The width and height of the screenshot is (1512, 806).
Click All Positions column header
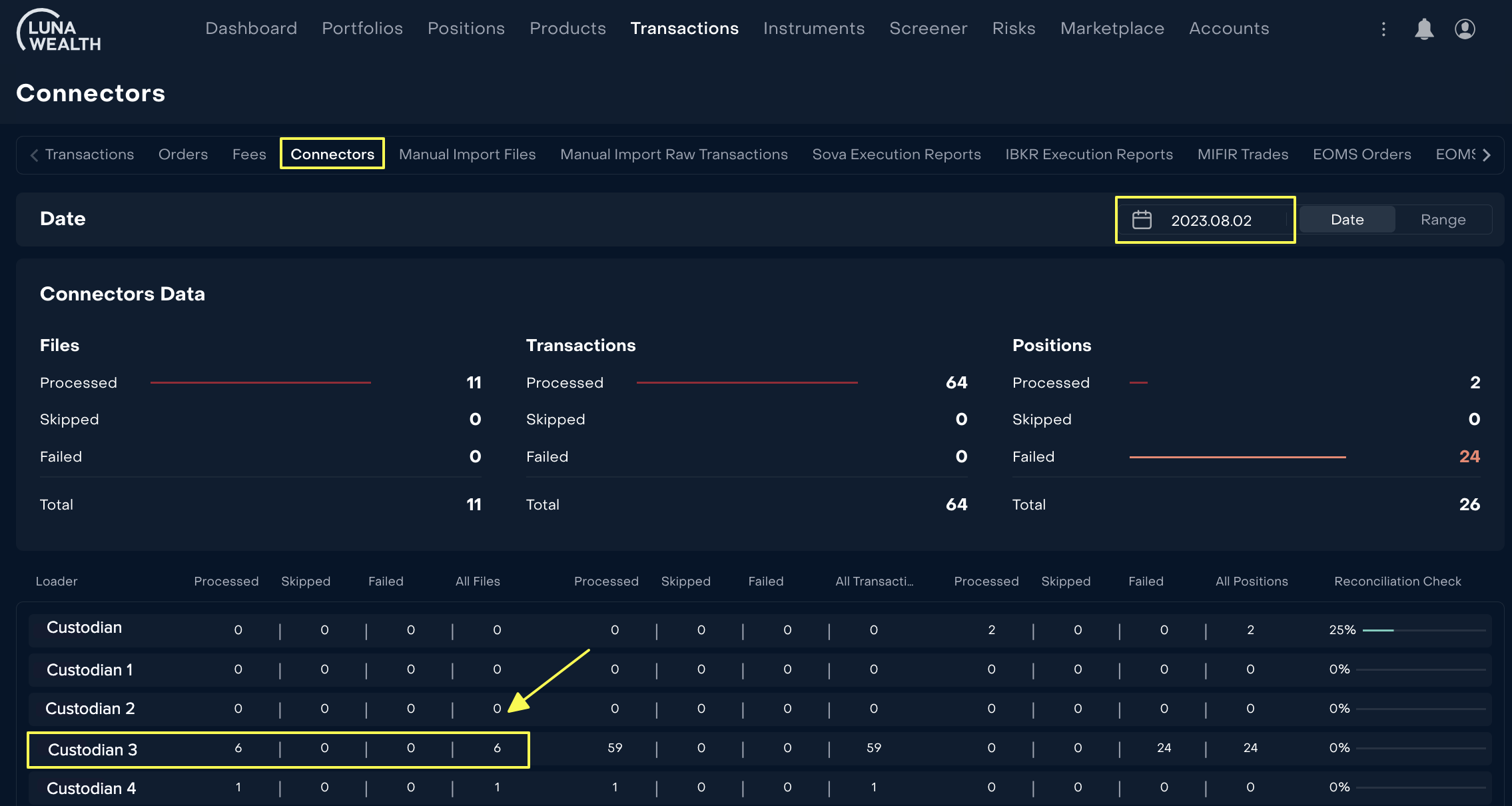(x=1252, y=582)
